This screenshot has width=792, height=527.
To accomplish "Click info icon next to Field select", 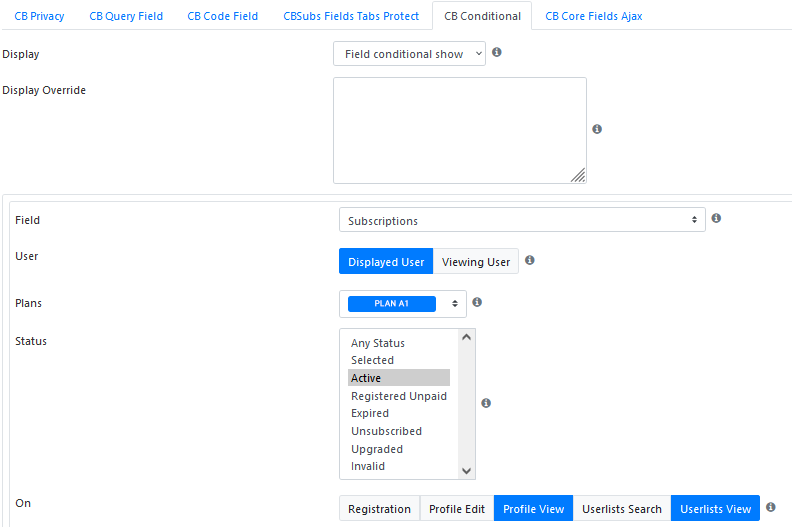I will 716,218.
